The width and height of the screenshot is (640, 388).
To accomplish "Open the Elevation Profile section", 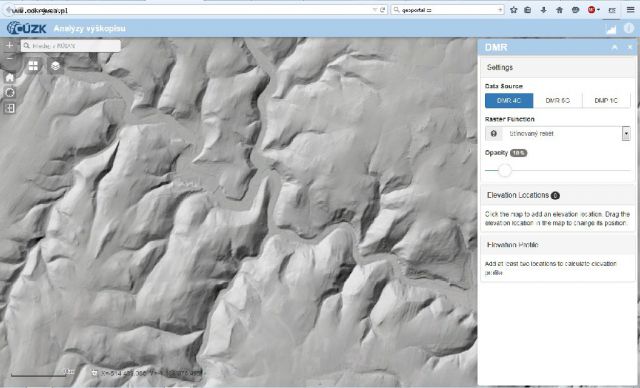I will point(558,245).
